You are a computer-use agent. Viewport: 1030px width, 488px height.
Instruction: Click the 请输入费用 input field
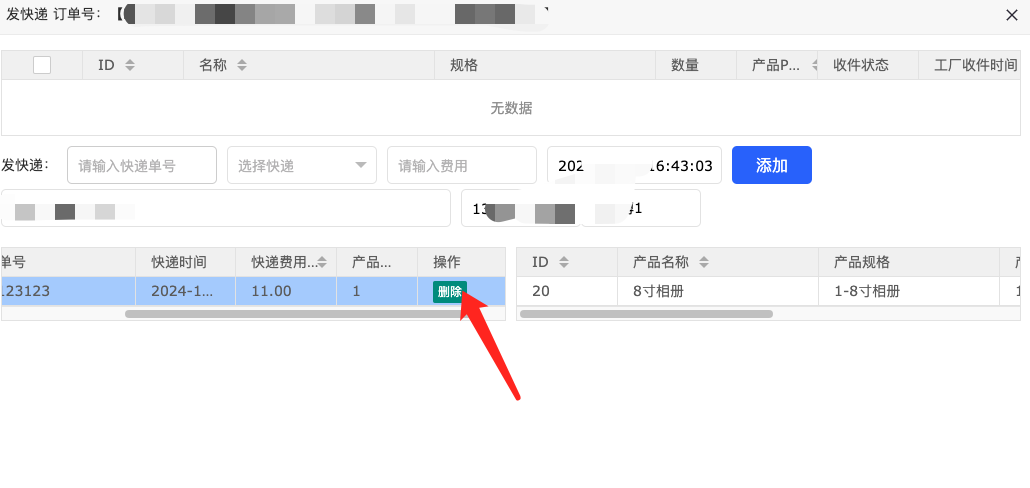(462, 165)
